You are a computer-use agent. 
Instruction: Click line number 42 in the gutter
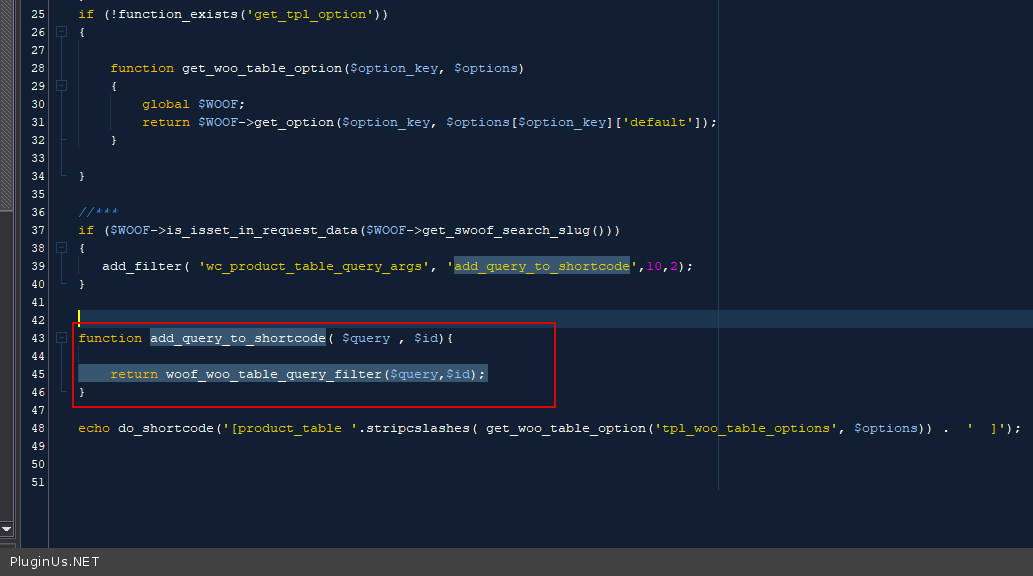click(x=37, y=320)
